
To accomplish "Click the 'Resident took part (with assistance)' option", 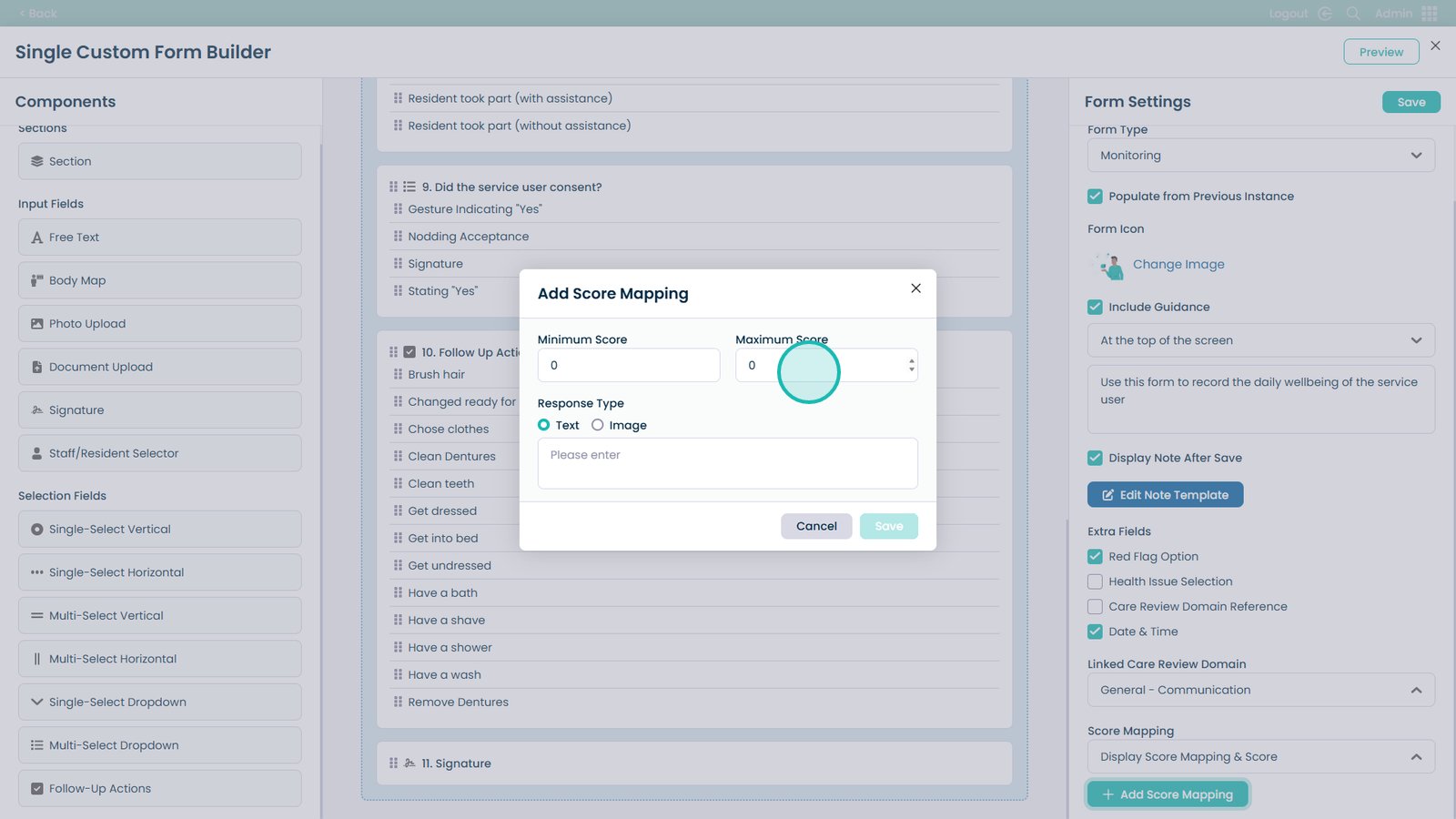I will [510, 98].
